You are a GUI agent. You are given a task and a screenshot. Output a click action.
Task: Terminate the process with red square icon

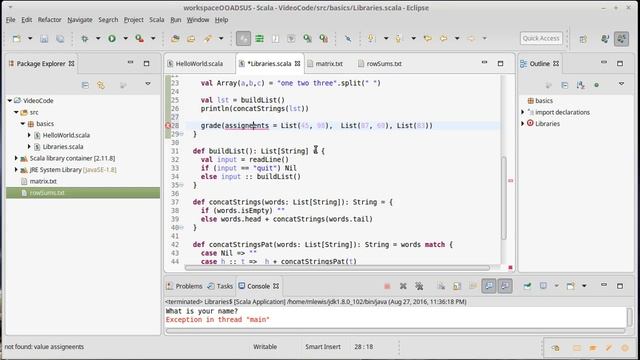387,287
